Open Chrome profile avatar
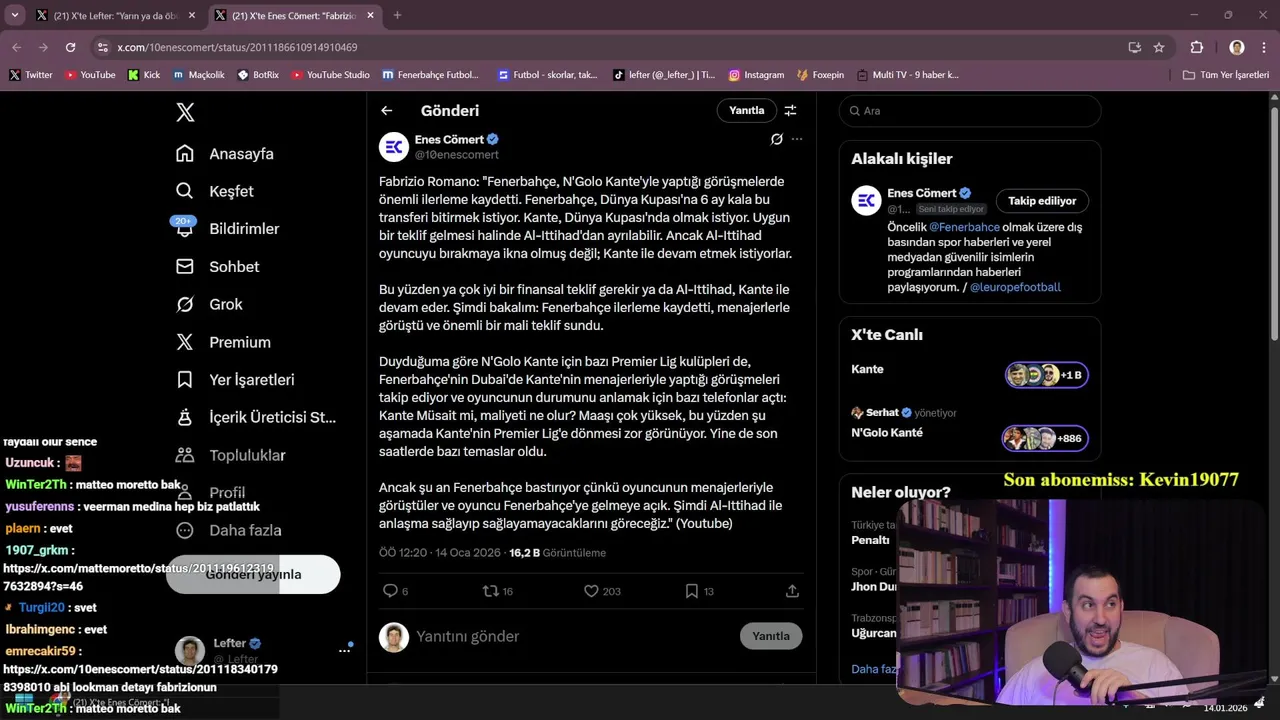Viewport: 1280px width, 720px height. pyautogui.click(x=1237, y=47)
